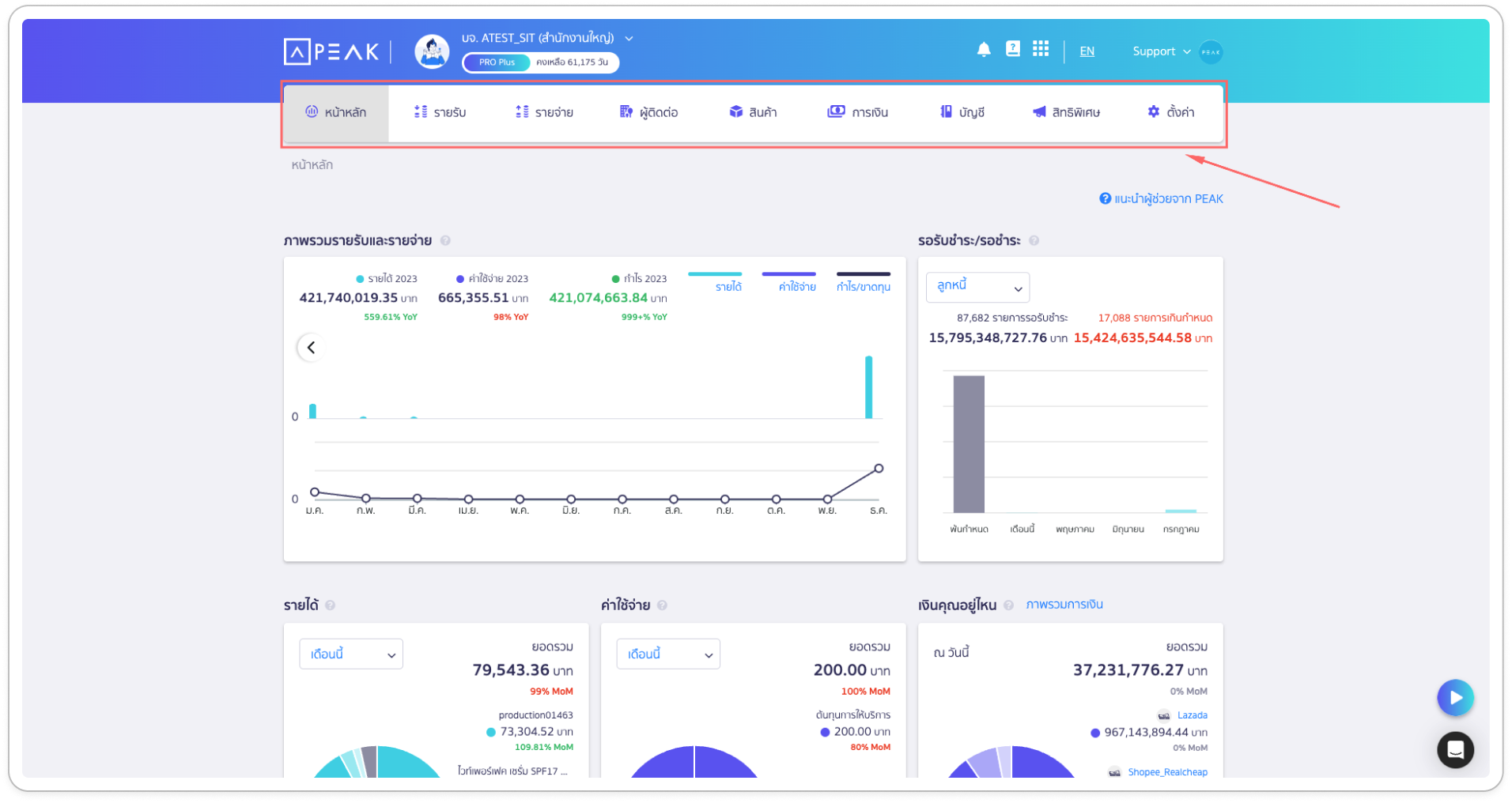Open the ลูกหนี้ dropdown
This screenshot has width=1512, height=803.
[977, 287]
